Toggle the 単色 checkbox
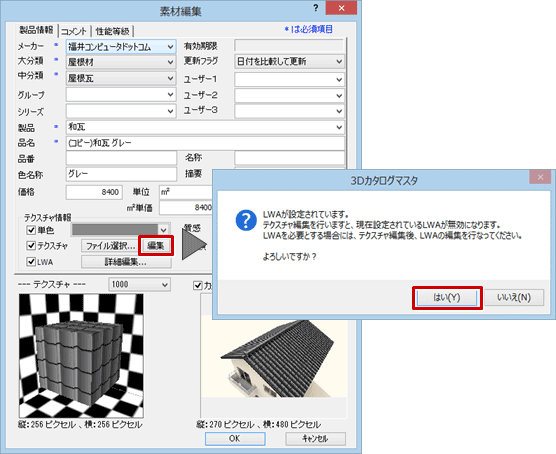 pyautogui.click(x=31, y=230)
